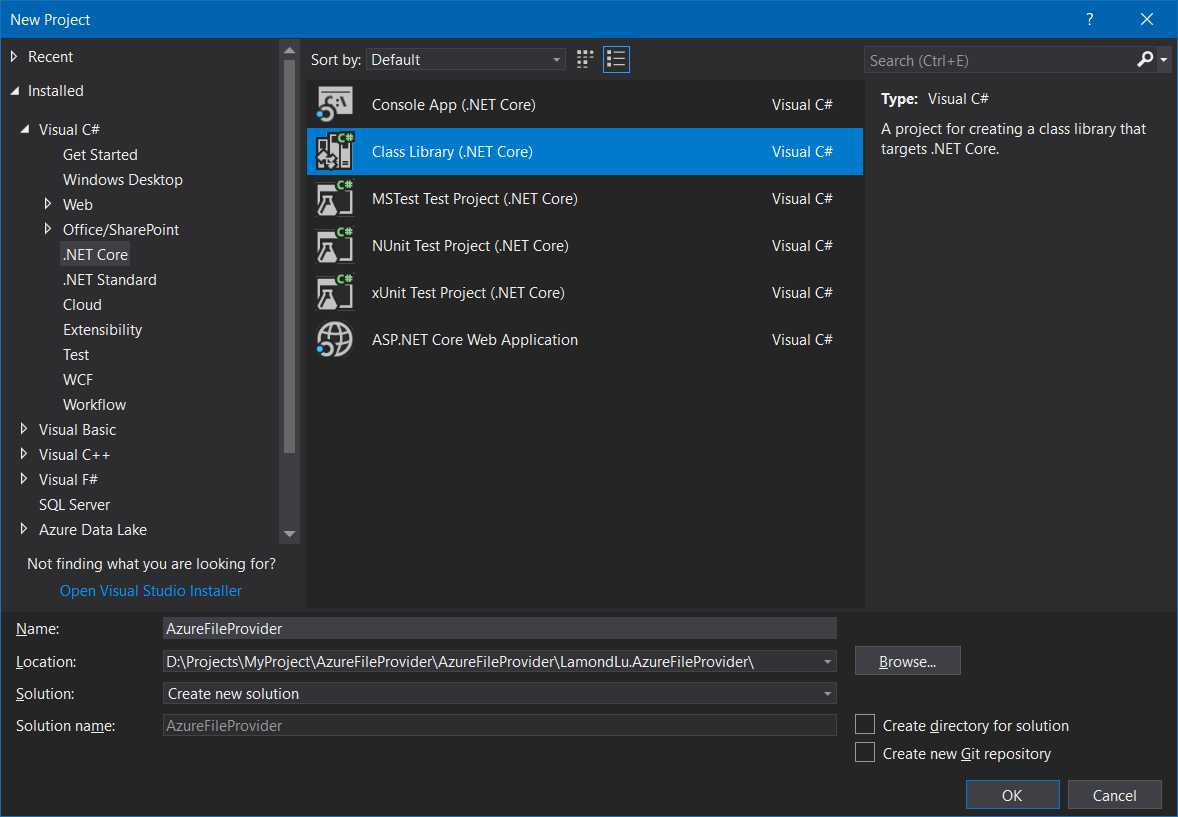The image size is (1178, 817).
Task: Click the Solution name field
Action: [500, 725]
